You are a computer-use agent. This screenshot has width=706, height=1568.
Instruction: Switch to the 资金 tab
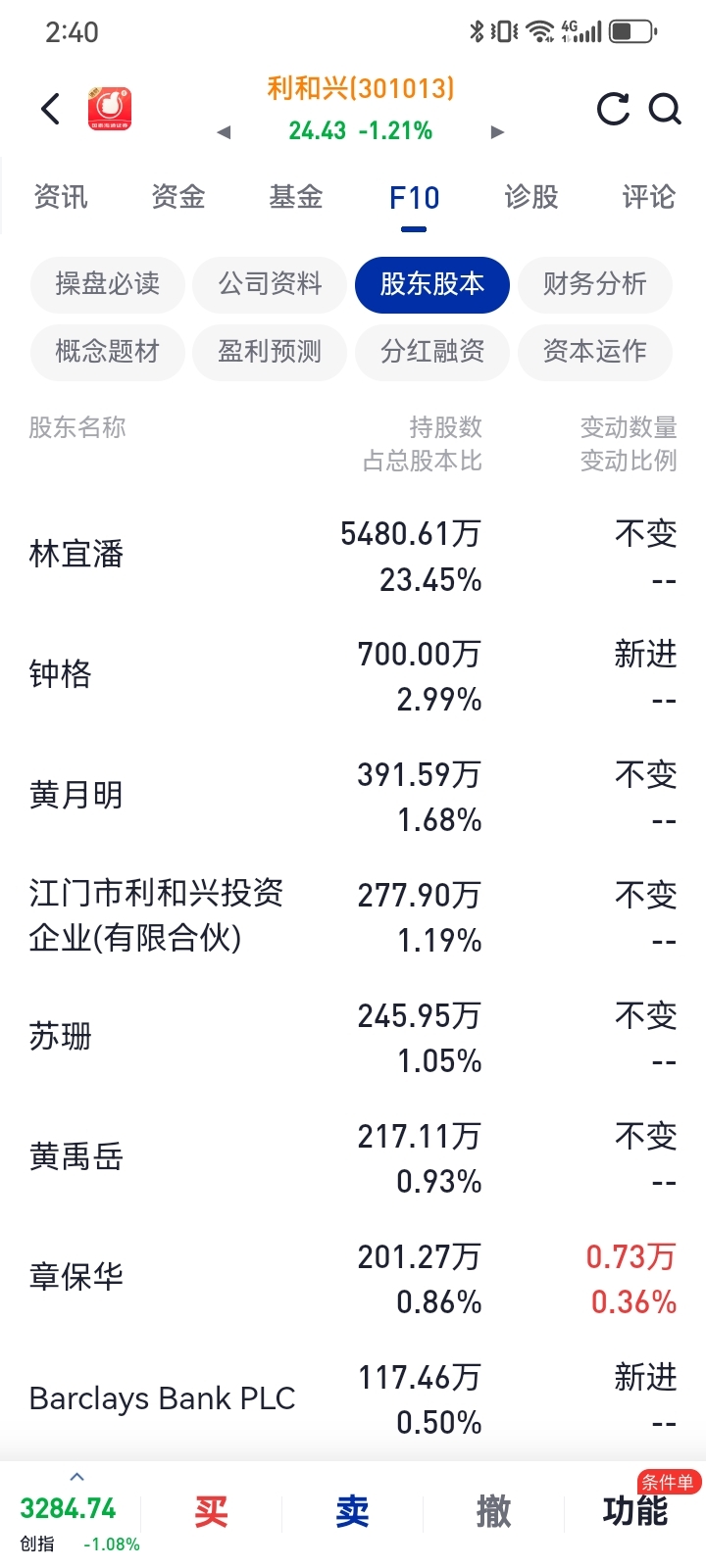[178, 197]
